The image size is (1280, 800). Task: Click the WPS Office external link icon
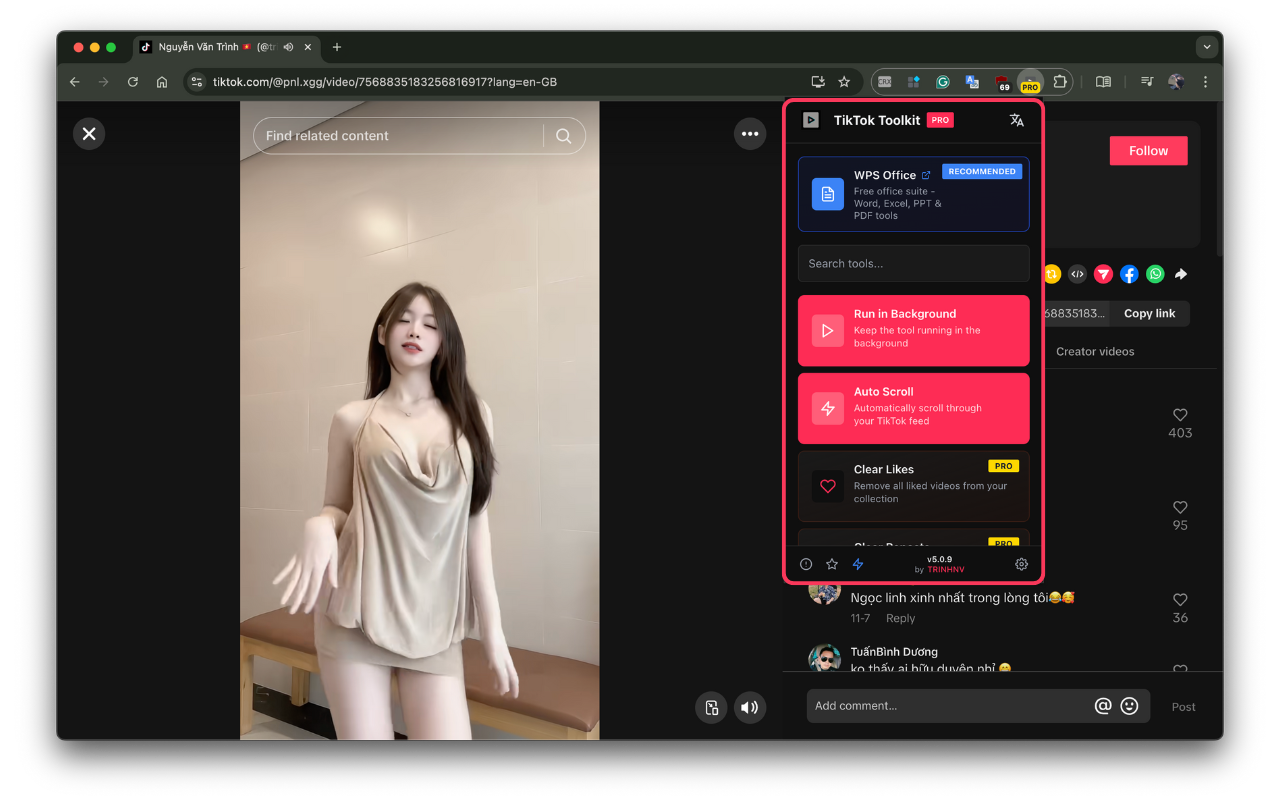tap(926, 175)
